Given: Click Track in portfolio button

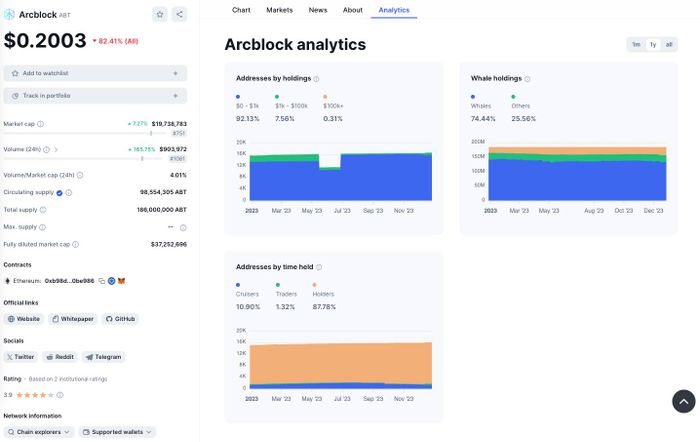Looking at the screenshot, I should (x=95, y=96).
